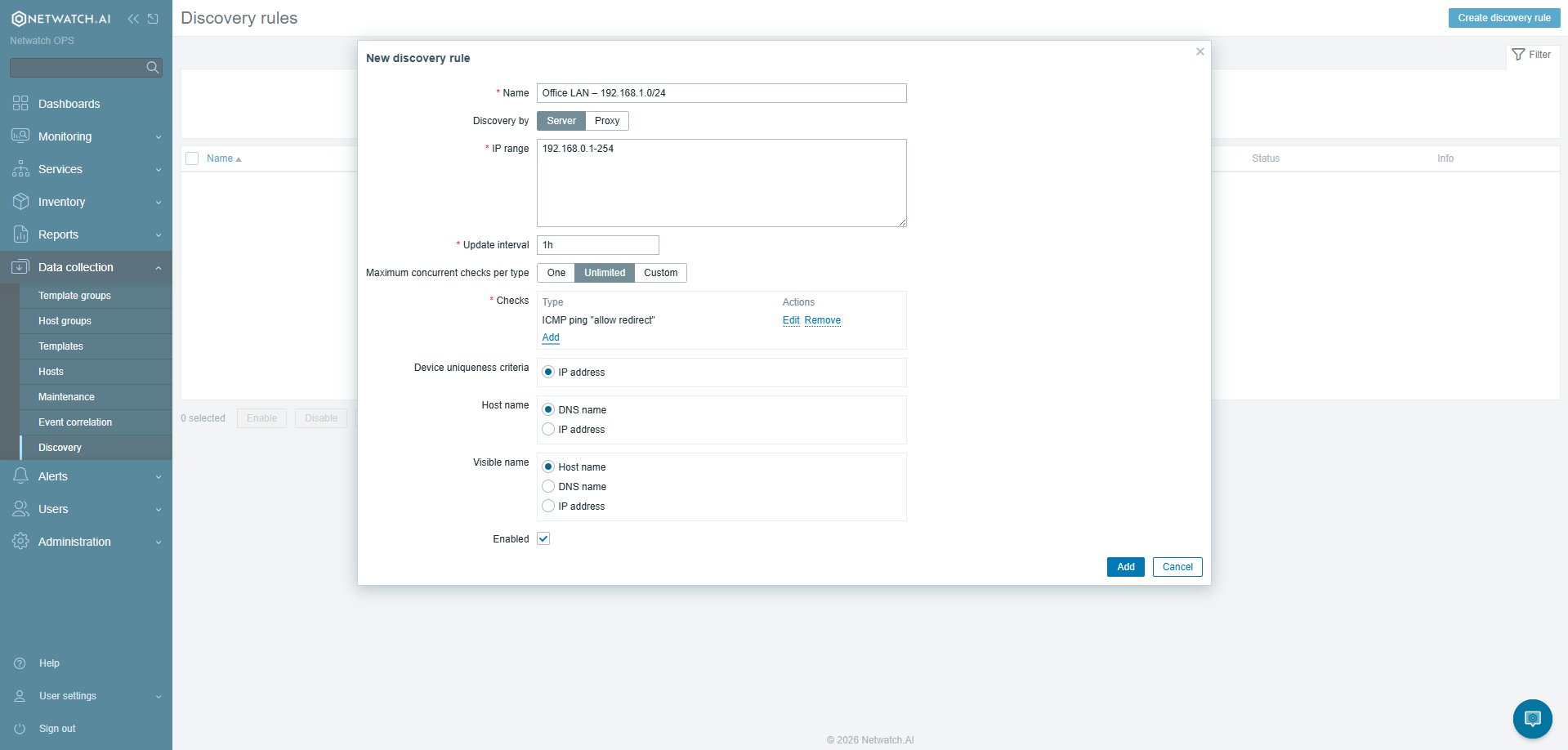Viewport: 1568px width, 750px height.
Task: Click the Services hierarchy icon
Action: click(x=20, y=169)
